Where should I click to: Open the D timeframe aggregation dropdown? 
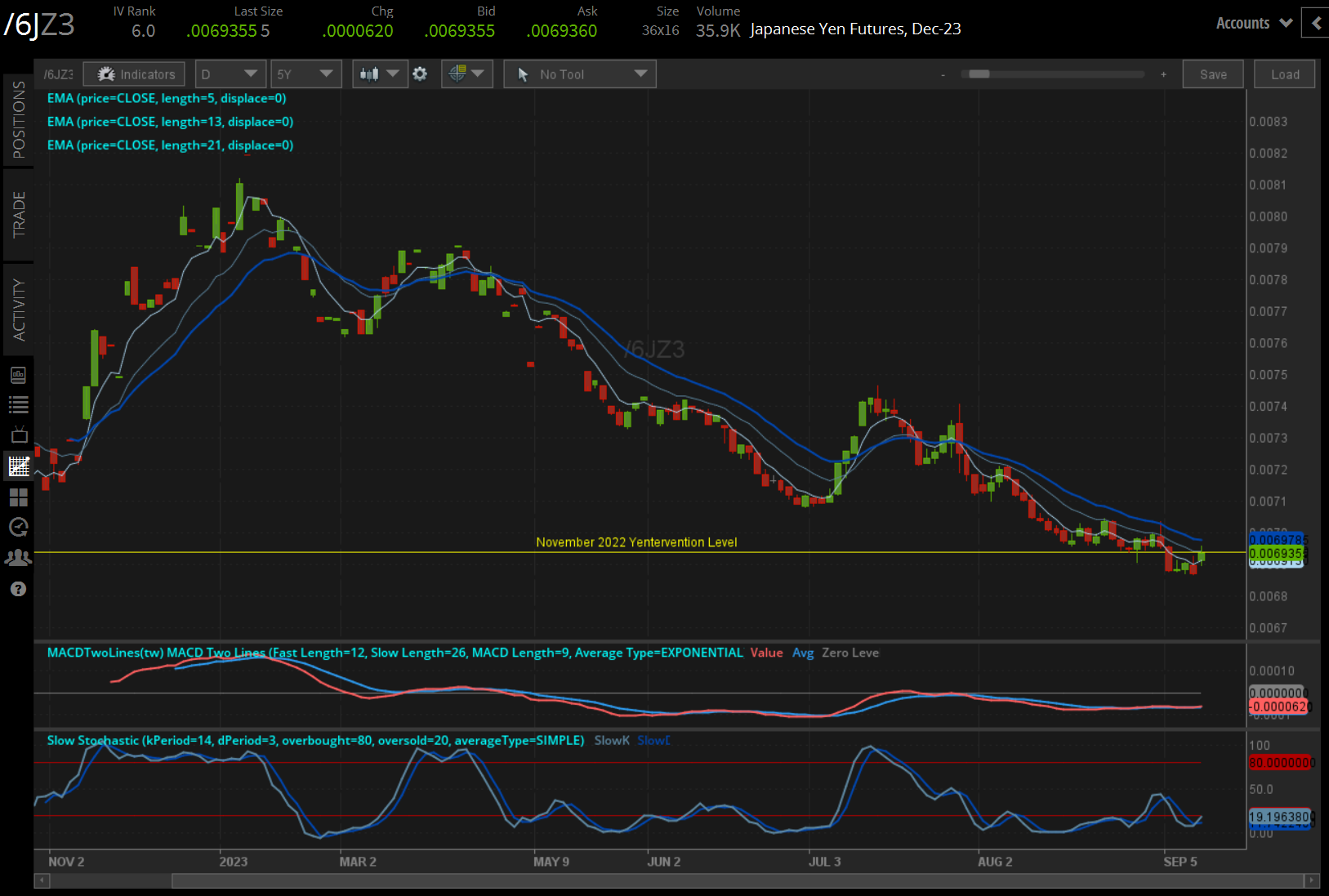pyautogui.click(x=230, y=74)
